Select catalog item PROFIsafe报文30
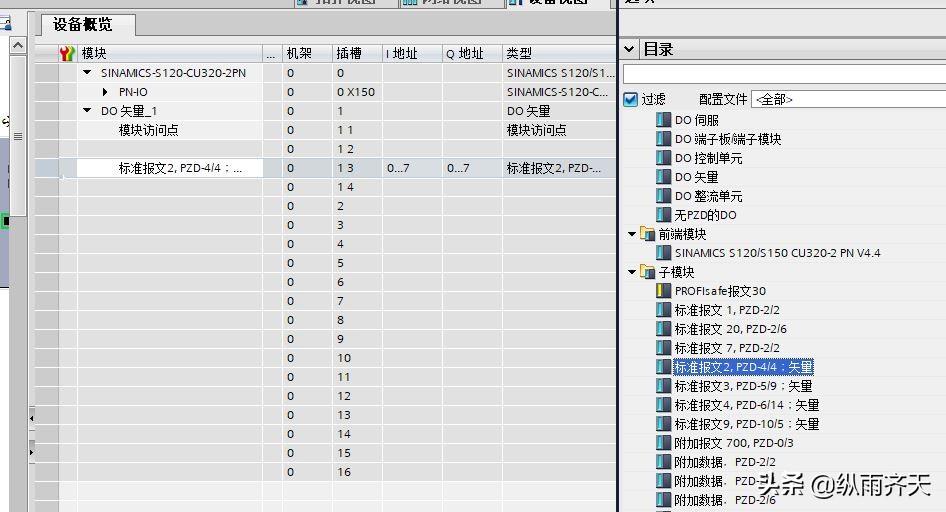This screenshot has height=512, width=946. click(x=720, y=291)
